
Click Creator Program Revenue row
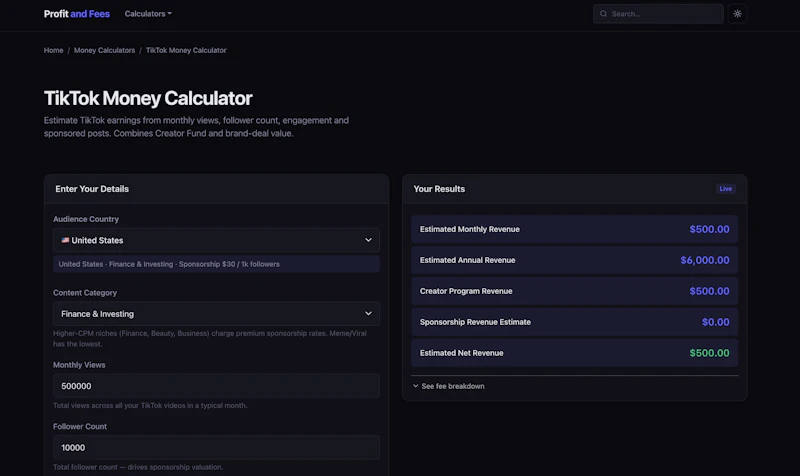click(574, 291)
